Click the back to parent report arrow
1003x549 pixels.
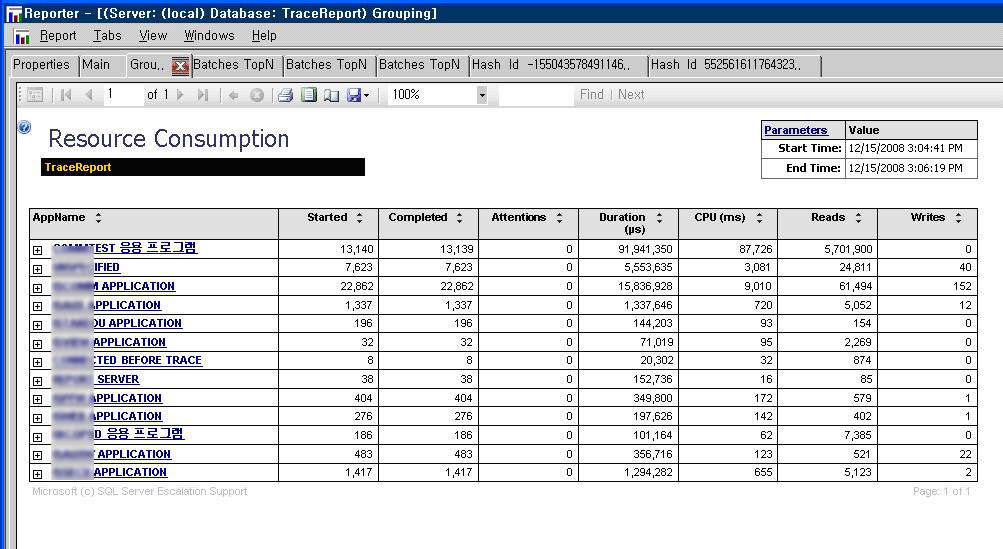click(233, 95)
